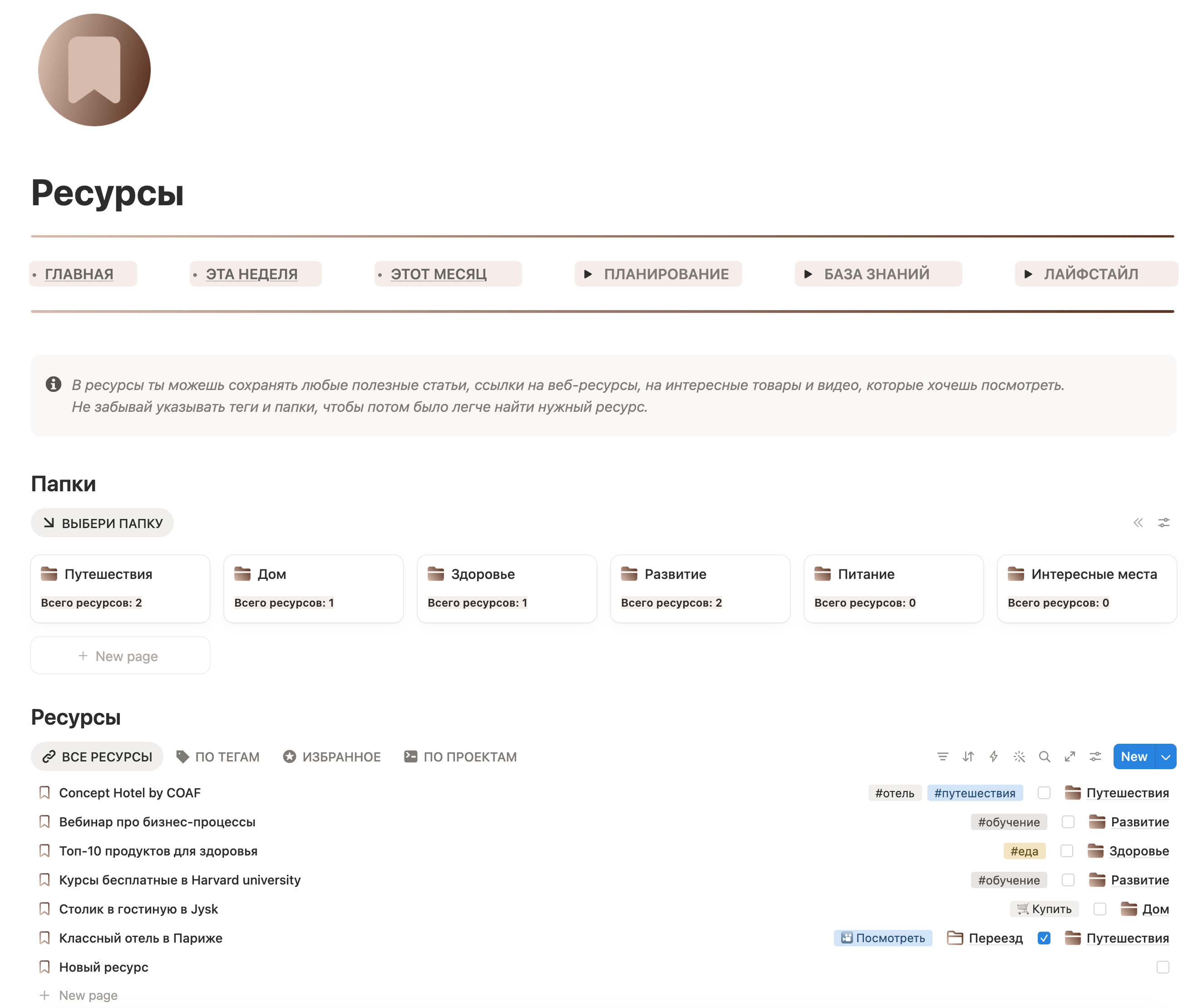
Task: Open the ГЛАВНАЯ link
Action: 79,274
